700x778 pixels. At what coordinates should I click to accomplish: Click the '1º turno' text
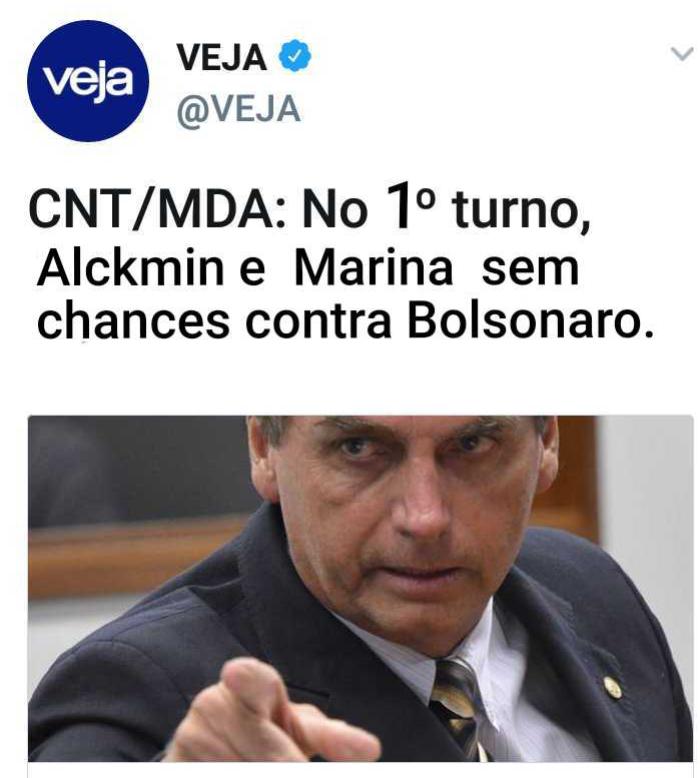488,206
